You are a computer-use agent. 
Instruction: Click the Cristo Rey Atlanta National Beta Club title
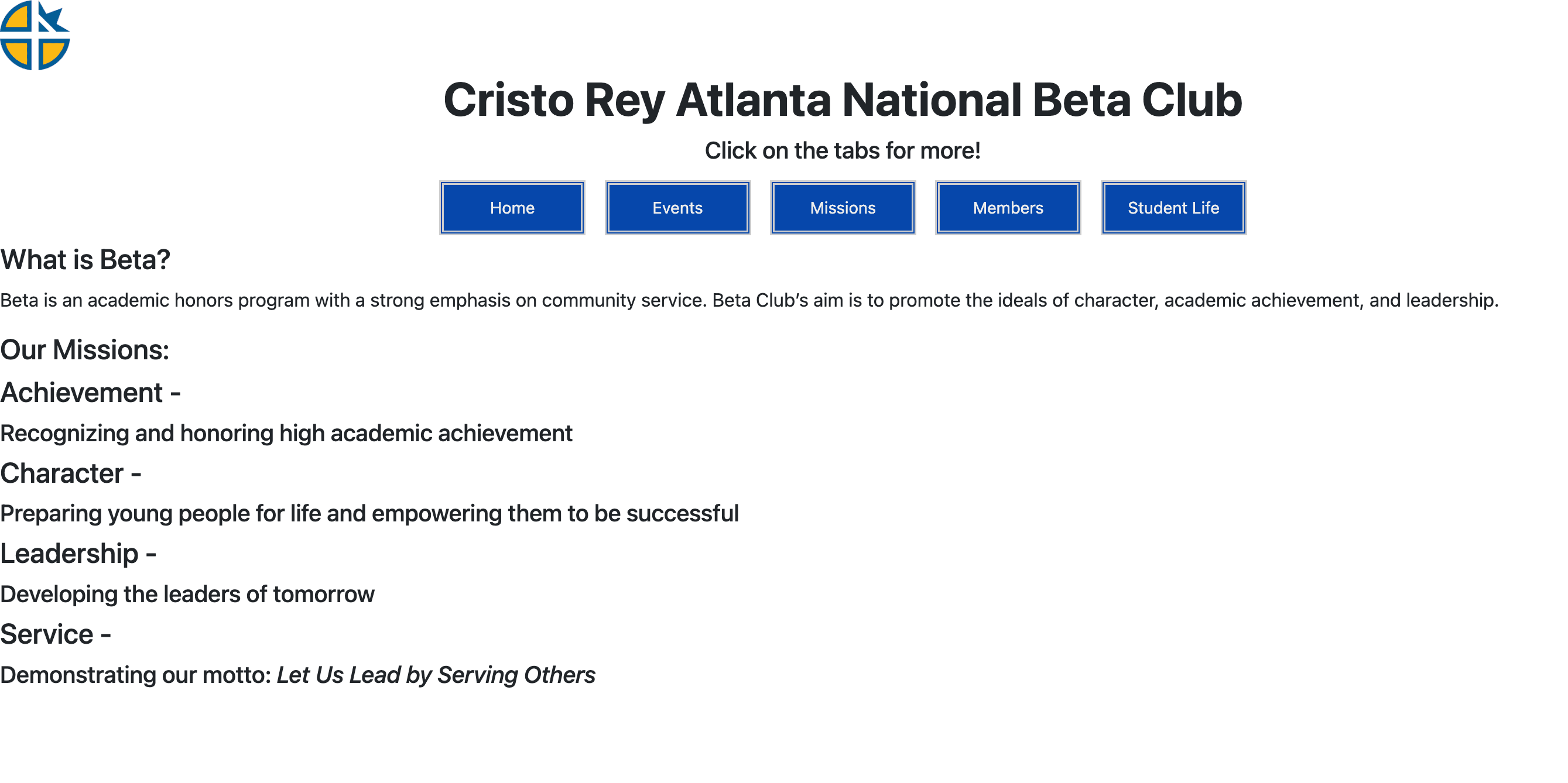pos(843,101)
